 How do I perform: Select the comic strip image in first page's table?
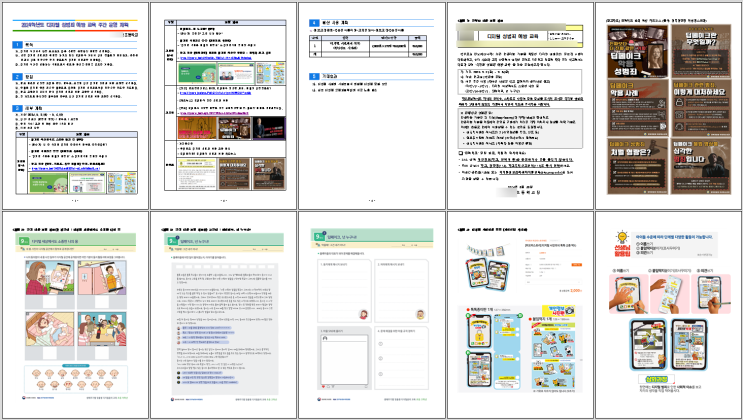point(122,183)
